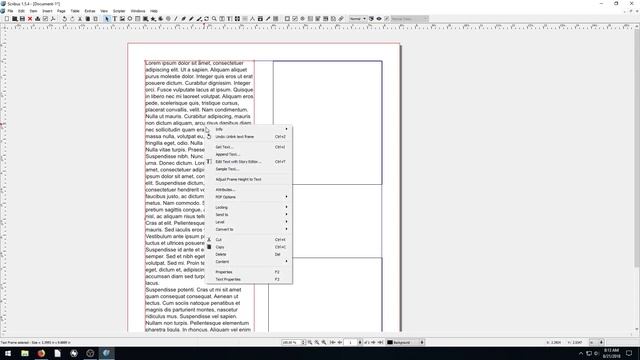The image size is (640, 360).
Task: Choose Get Text... from context menu
Action: [249, 147]
